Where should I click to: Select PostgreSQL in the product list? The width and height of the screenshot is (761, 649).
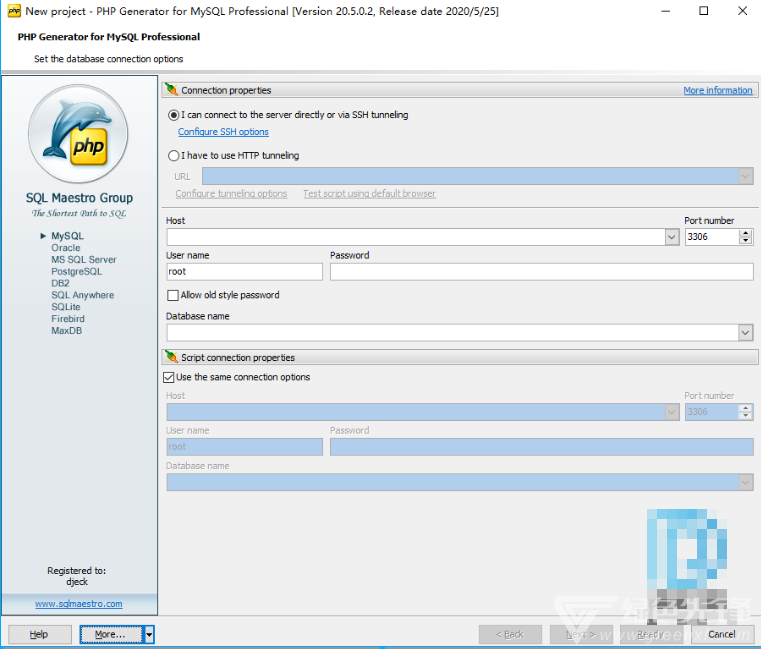[77, 272]
